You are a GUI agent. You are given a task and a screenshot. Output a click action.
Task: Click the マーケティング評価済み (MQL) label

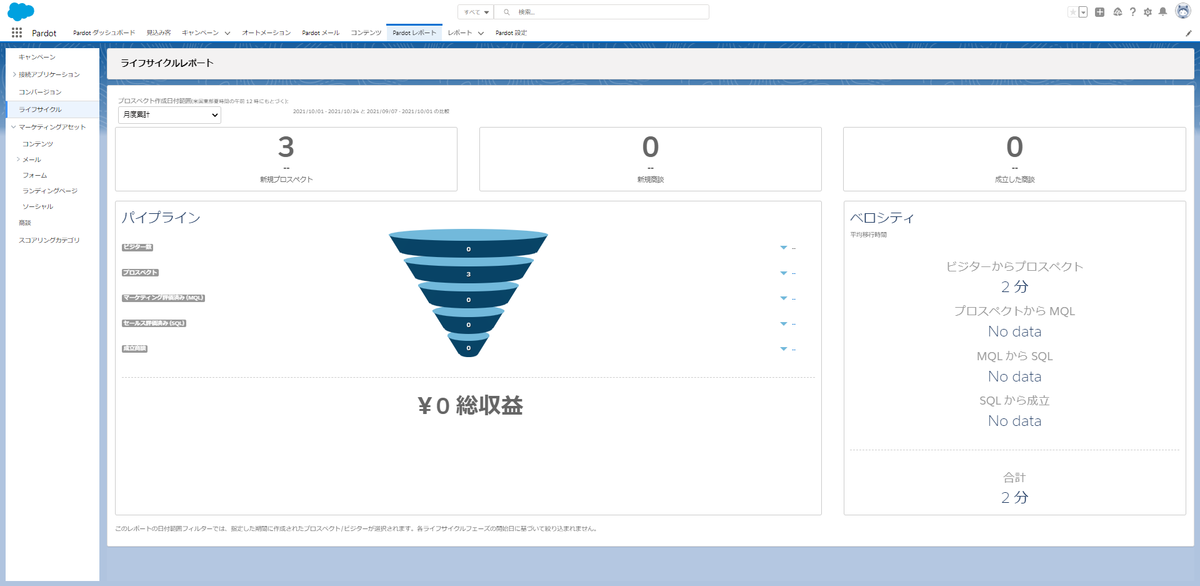[x=163, y=298]
